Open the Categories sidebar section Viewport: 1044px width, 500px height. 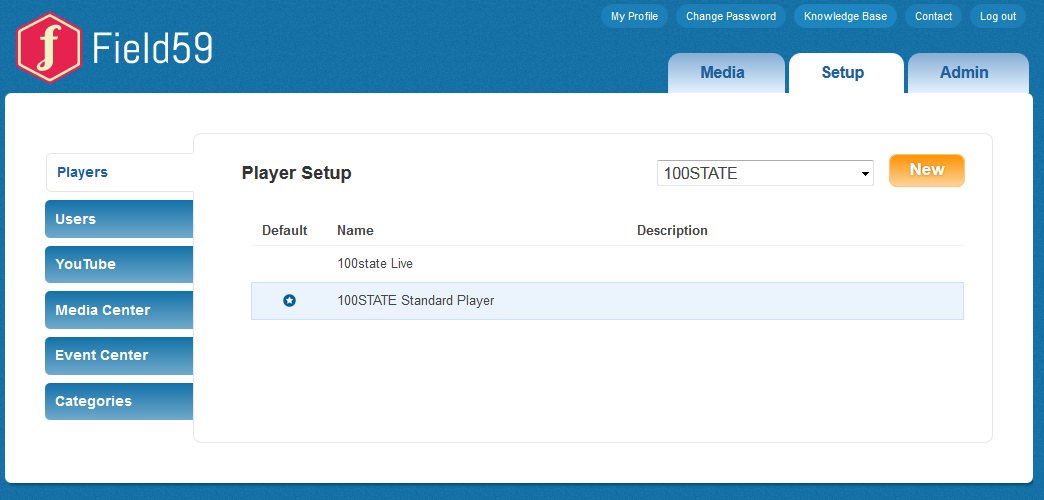(119, 401)
